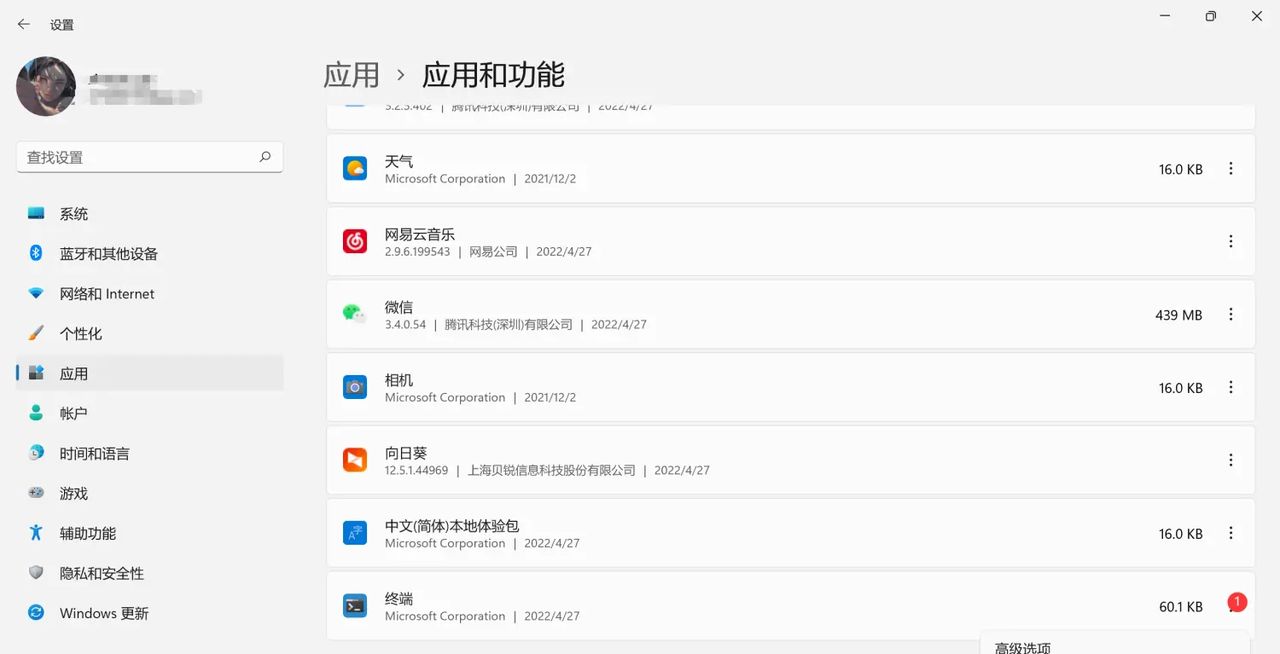The image size is (1280, 654).
Task: Open 网络和 Internet settings category
Action: (x=150, y=294)
